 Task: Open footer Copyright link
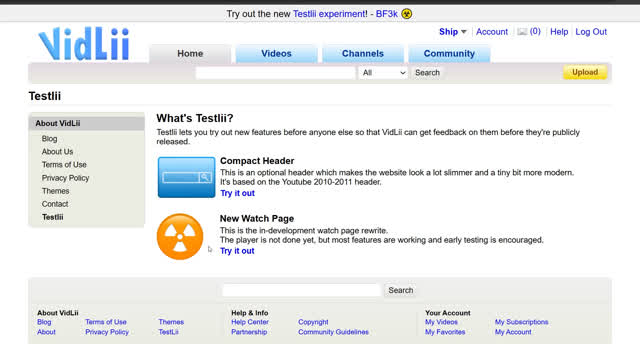tap(313, 322)
